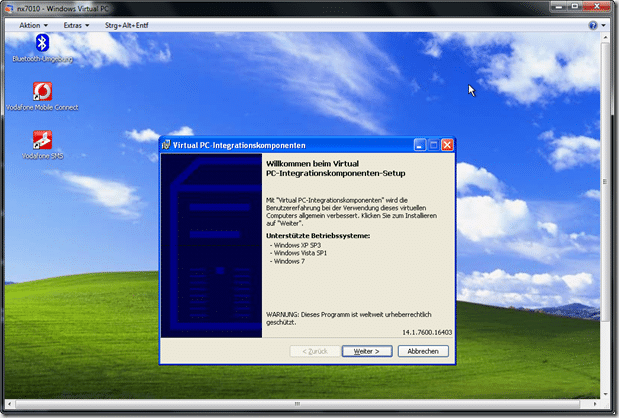
Task: Click the 'Windows 7' list entry
Action: (x=287, y=261)
